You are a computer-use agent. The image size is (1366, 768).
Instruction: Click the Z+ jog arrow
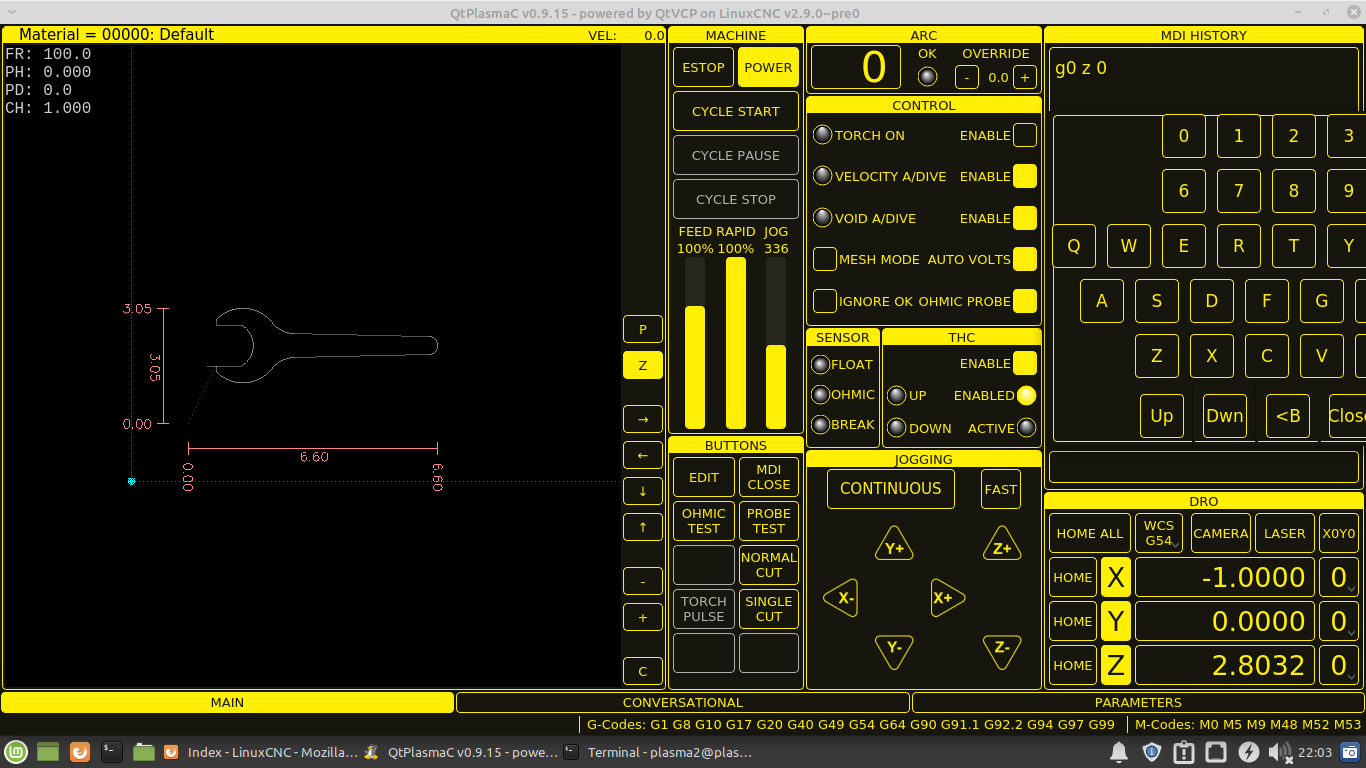(x=1001, y=544)
